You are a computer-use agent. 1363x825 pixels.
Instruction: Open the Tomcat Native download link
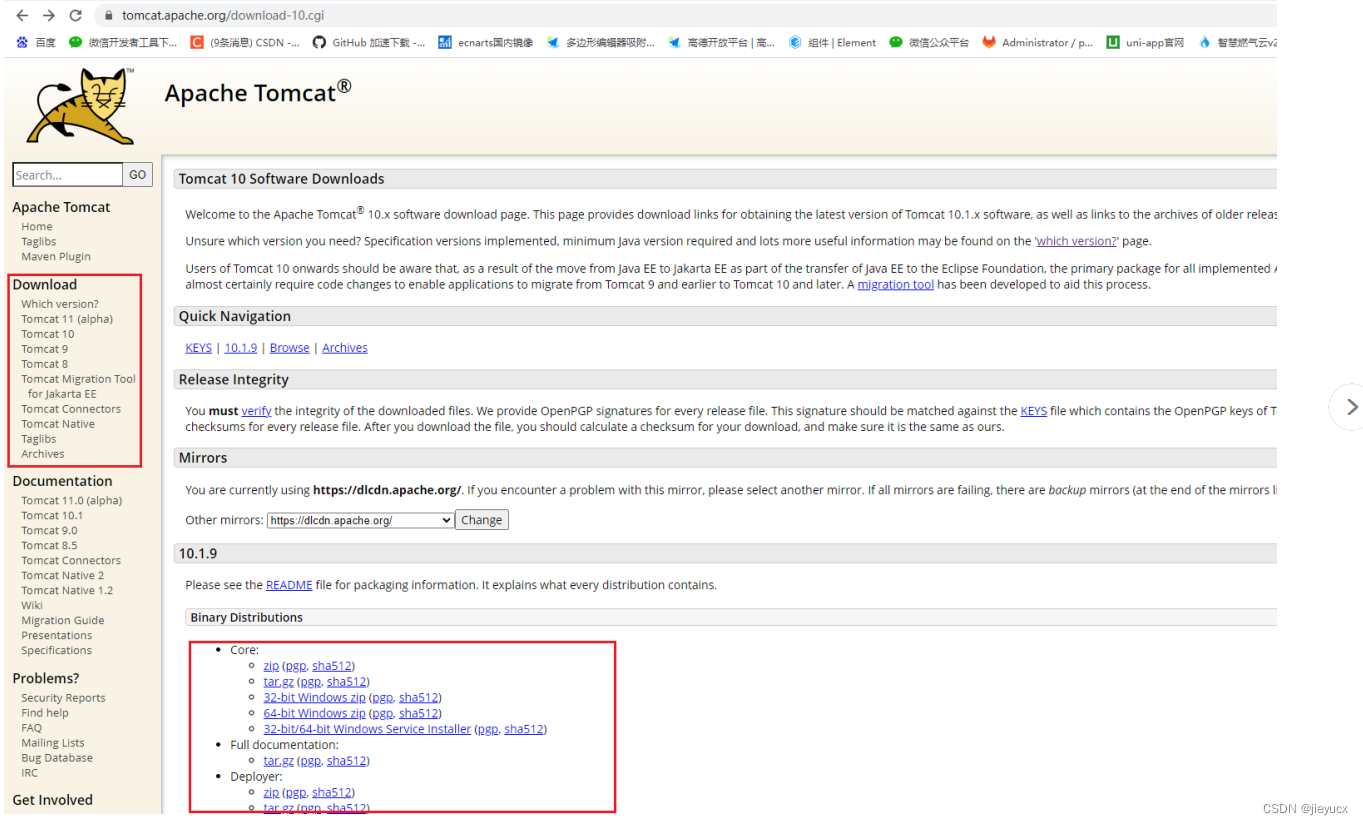coord(58,424)
